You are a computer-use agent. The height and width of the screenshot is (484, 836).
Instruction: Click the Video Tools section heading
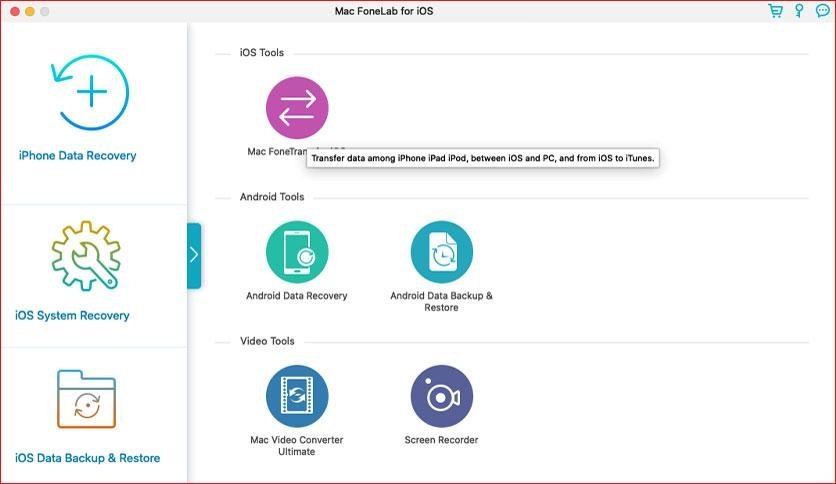pos(267,341)
